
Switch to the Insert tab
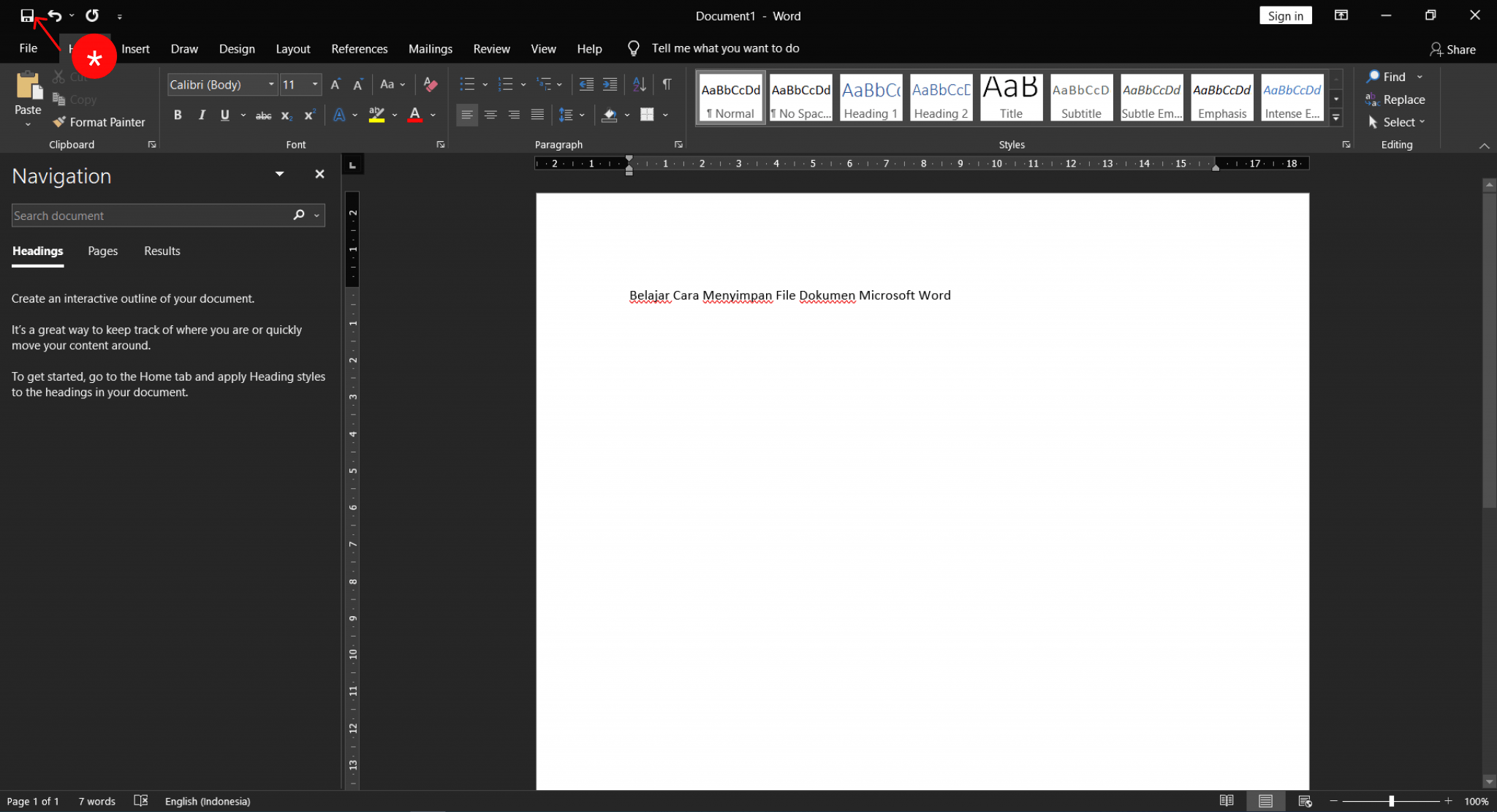click(x=135, y=48)
